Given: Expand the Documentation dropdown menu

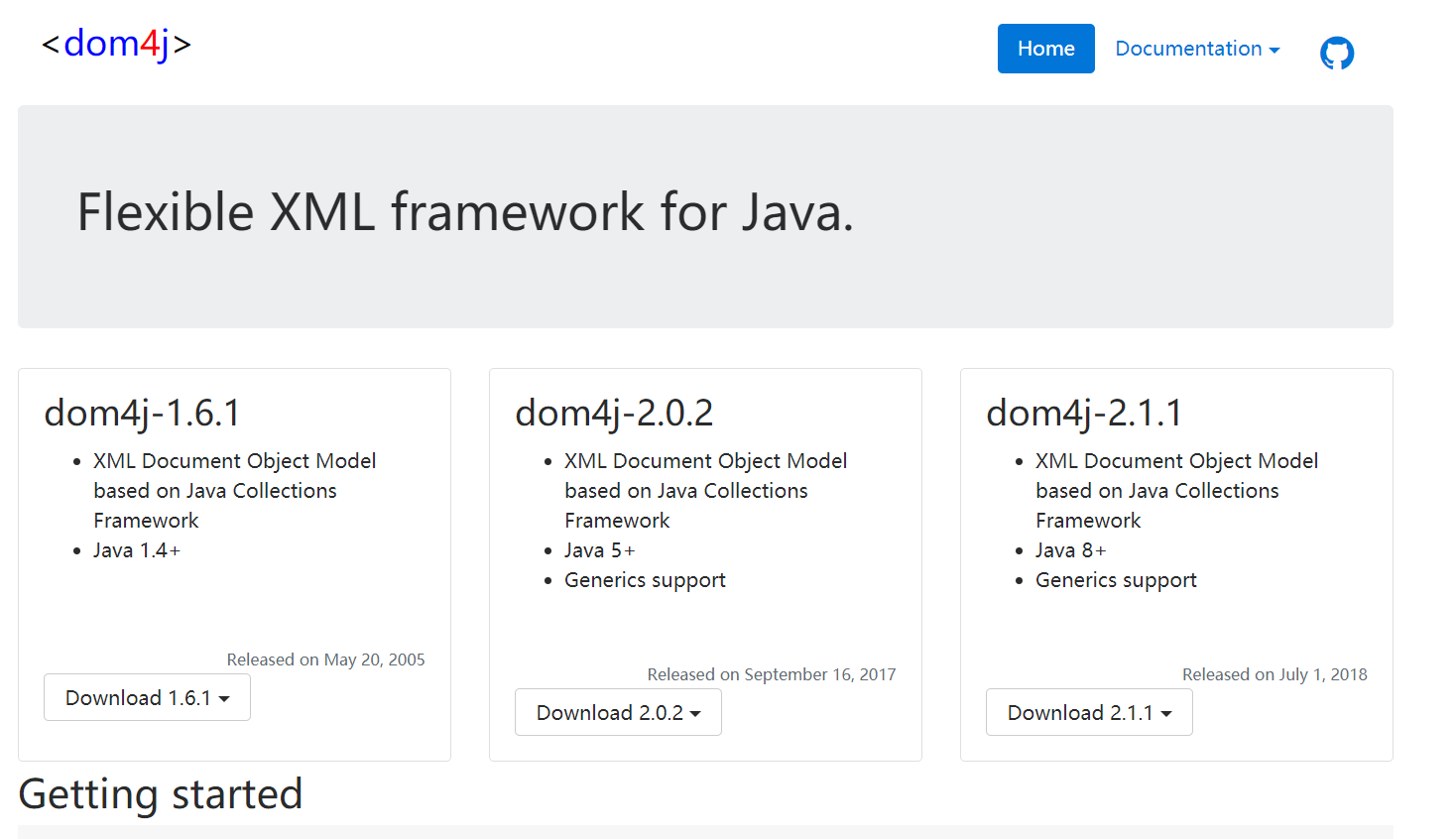Looking at the screenshot, I should click(x=1197, y=49).
